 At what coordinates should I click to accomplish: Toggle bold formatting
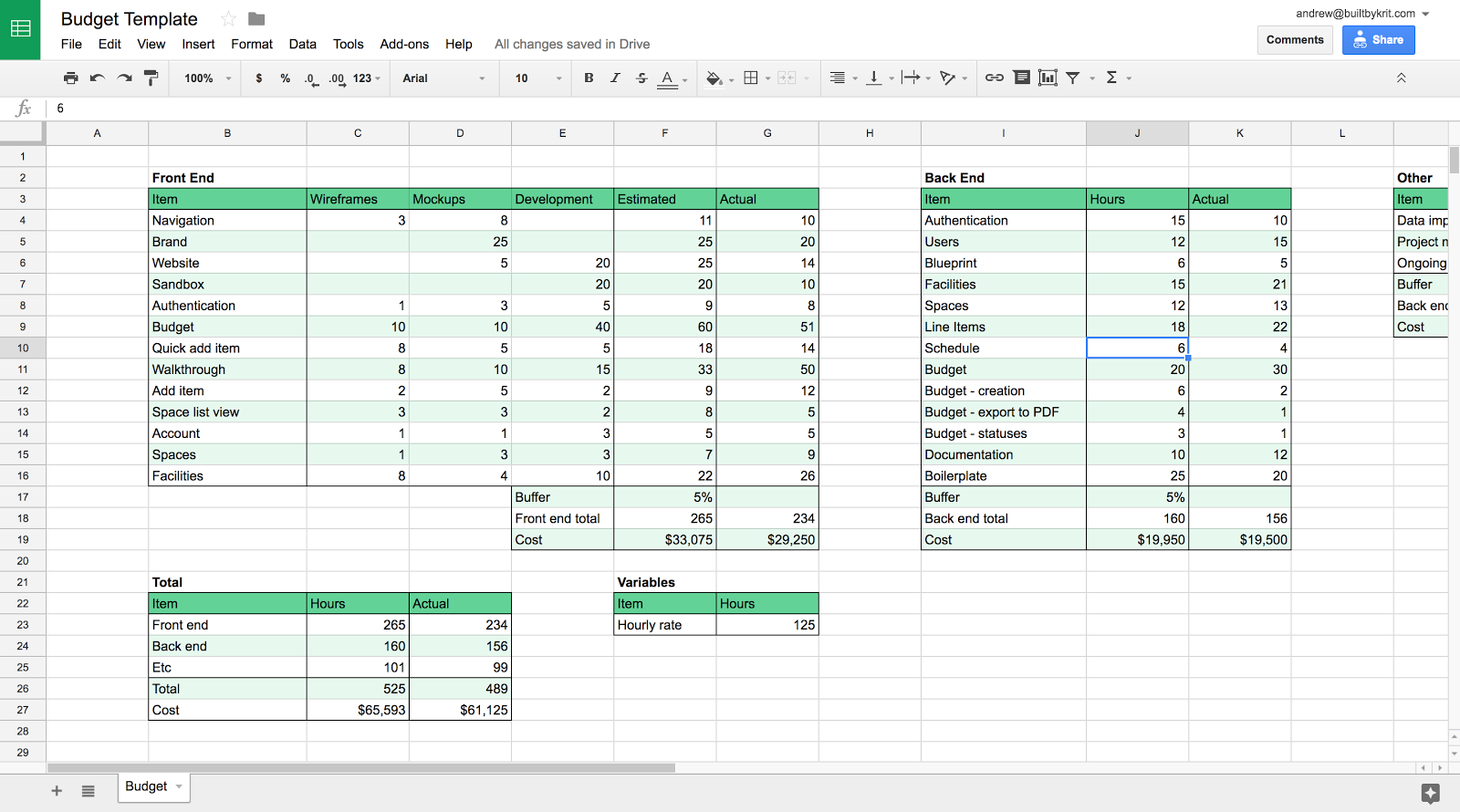(x=589, y=78)
